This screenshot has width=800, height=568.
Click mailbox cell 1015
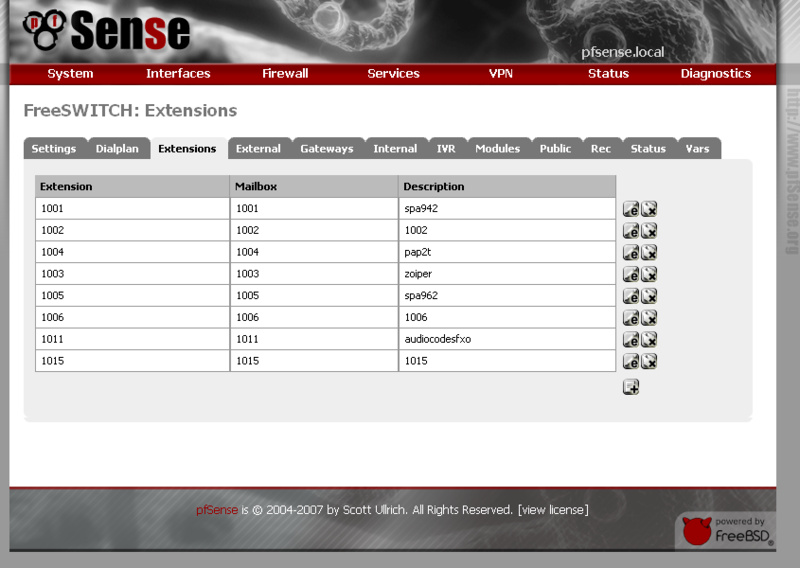point(314,361)
